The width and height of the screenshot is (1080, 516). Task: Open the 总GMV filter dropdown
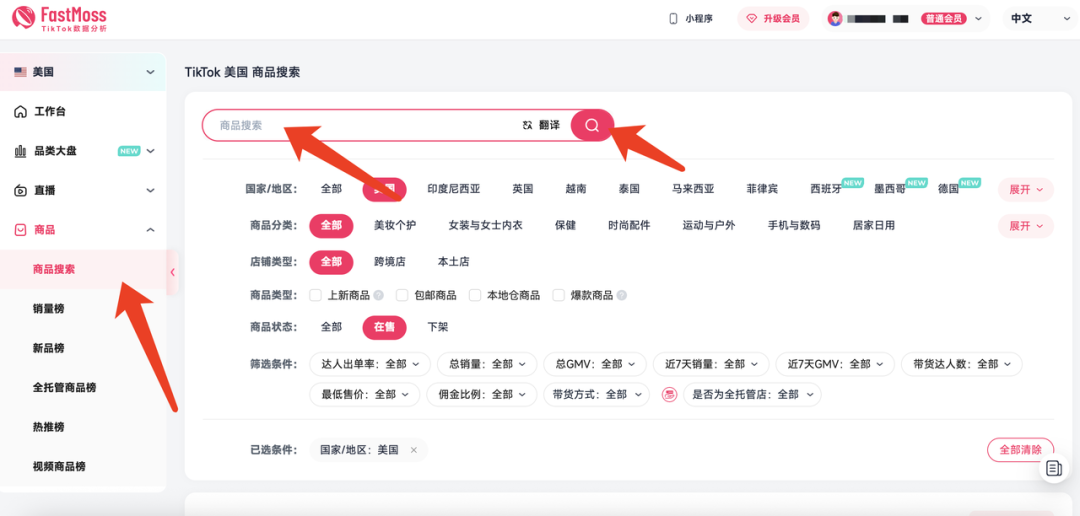595,364
